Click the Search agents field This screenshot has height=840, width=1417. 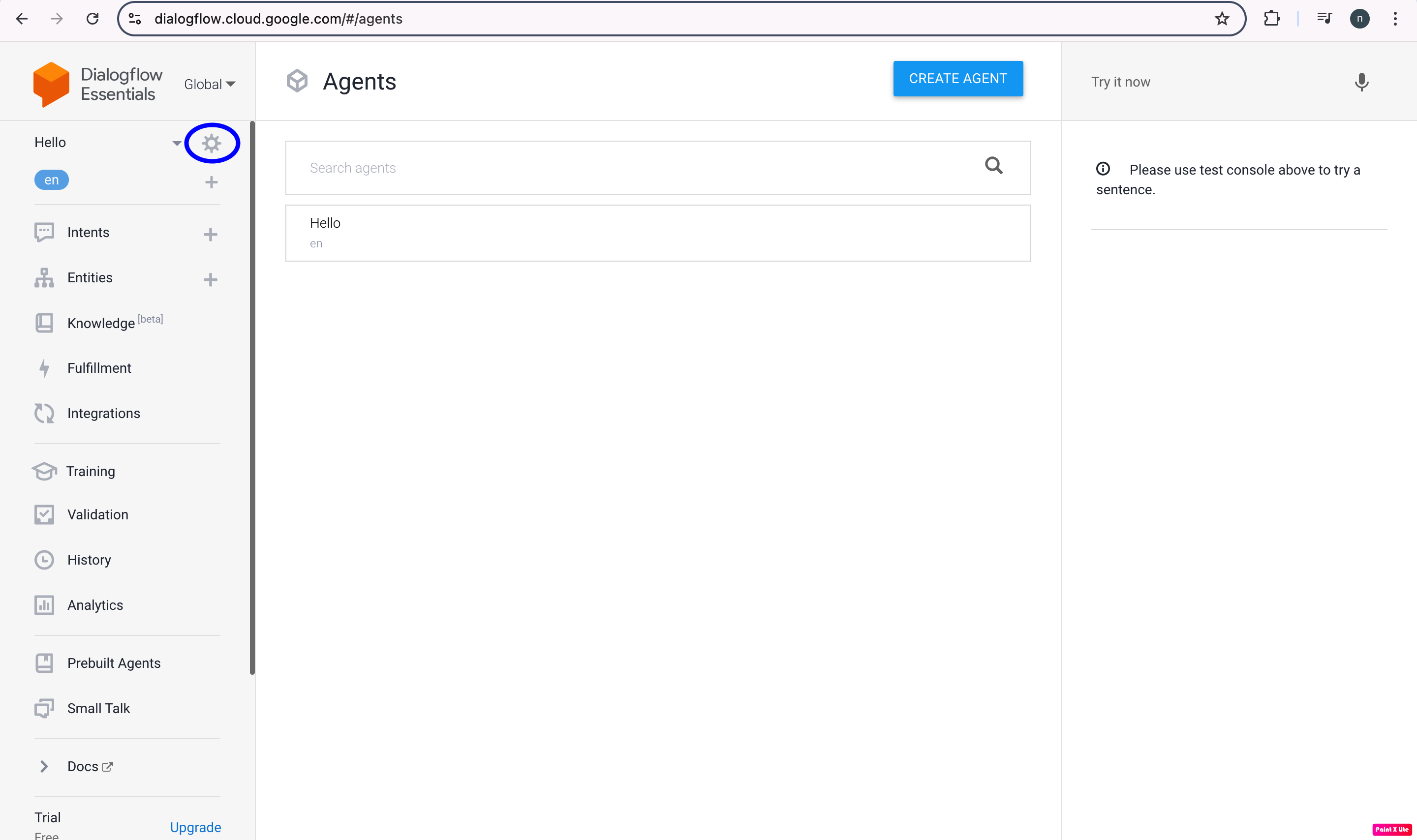point(623,168)
